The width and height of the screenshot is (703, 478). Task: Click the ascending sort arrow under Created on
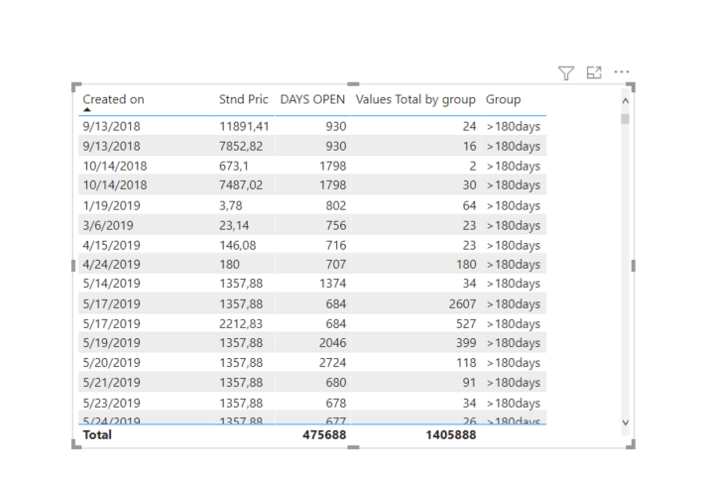pos(87,110)
